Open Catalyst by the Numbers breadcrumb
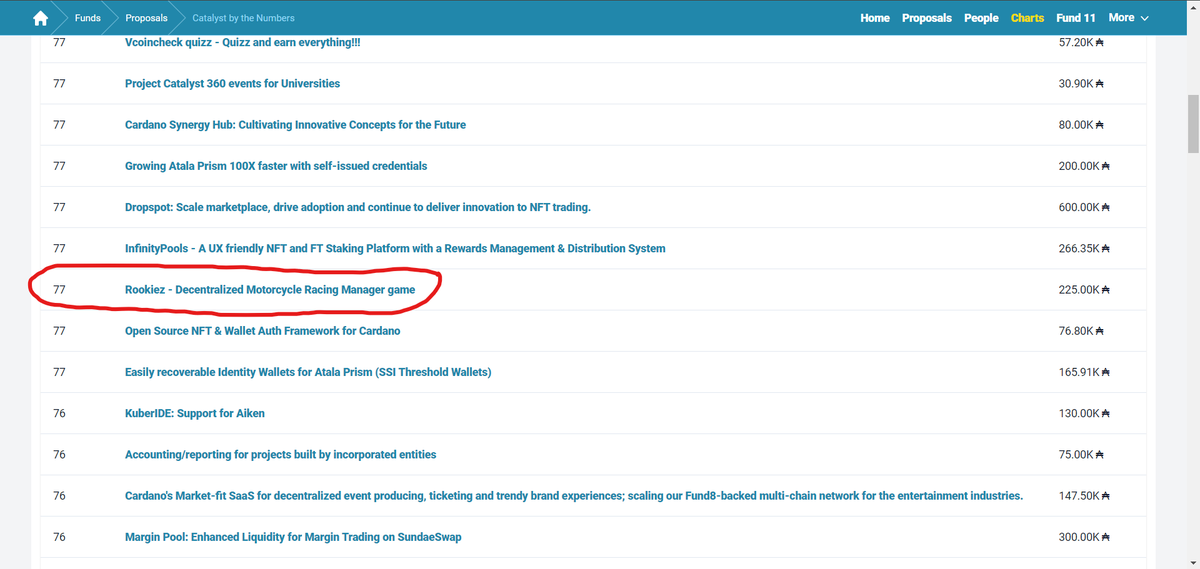Screen dimensions: 1200x569 [243, 18]
